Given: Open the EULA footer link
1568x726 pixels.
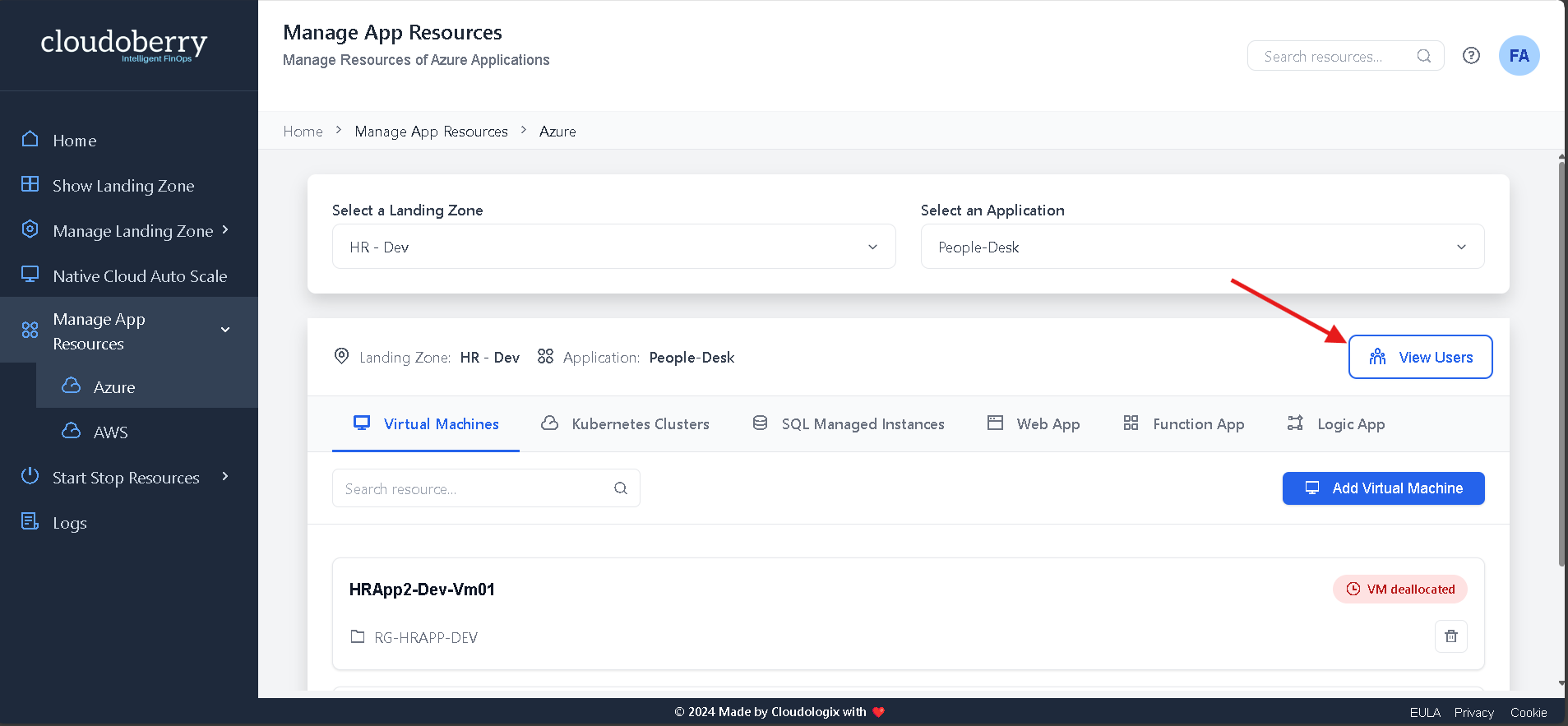Looking at the screenshot, I should [x=1425, y=713].
